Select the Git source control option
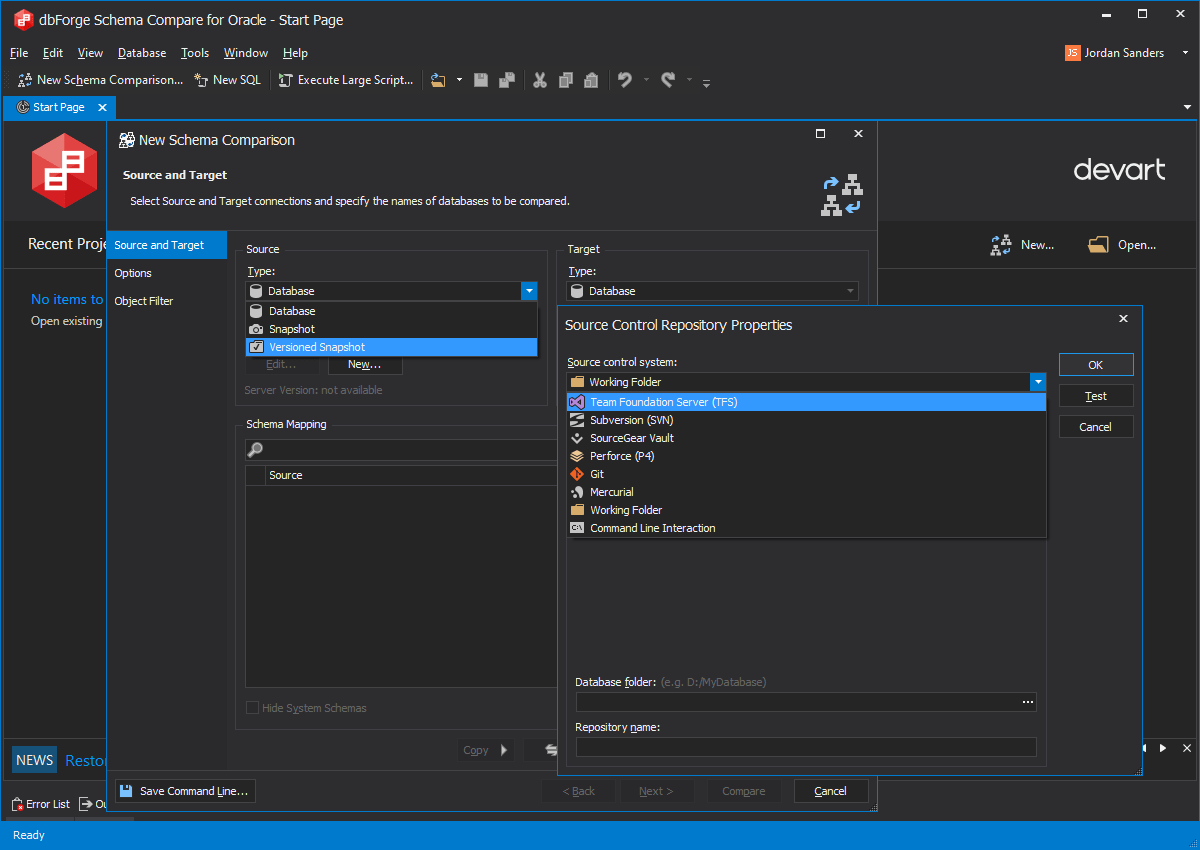The height and width of the screenshot is (850, 1200). [x=597, y=474]
